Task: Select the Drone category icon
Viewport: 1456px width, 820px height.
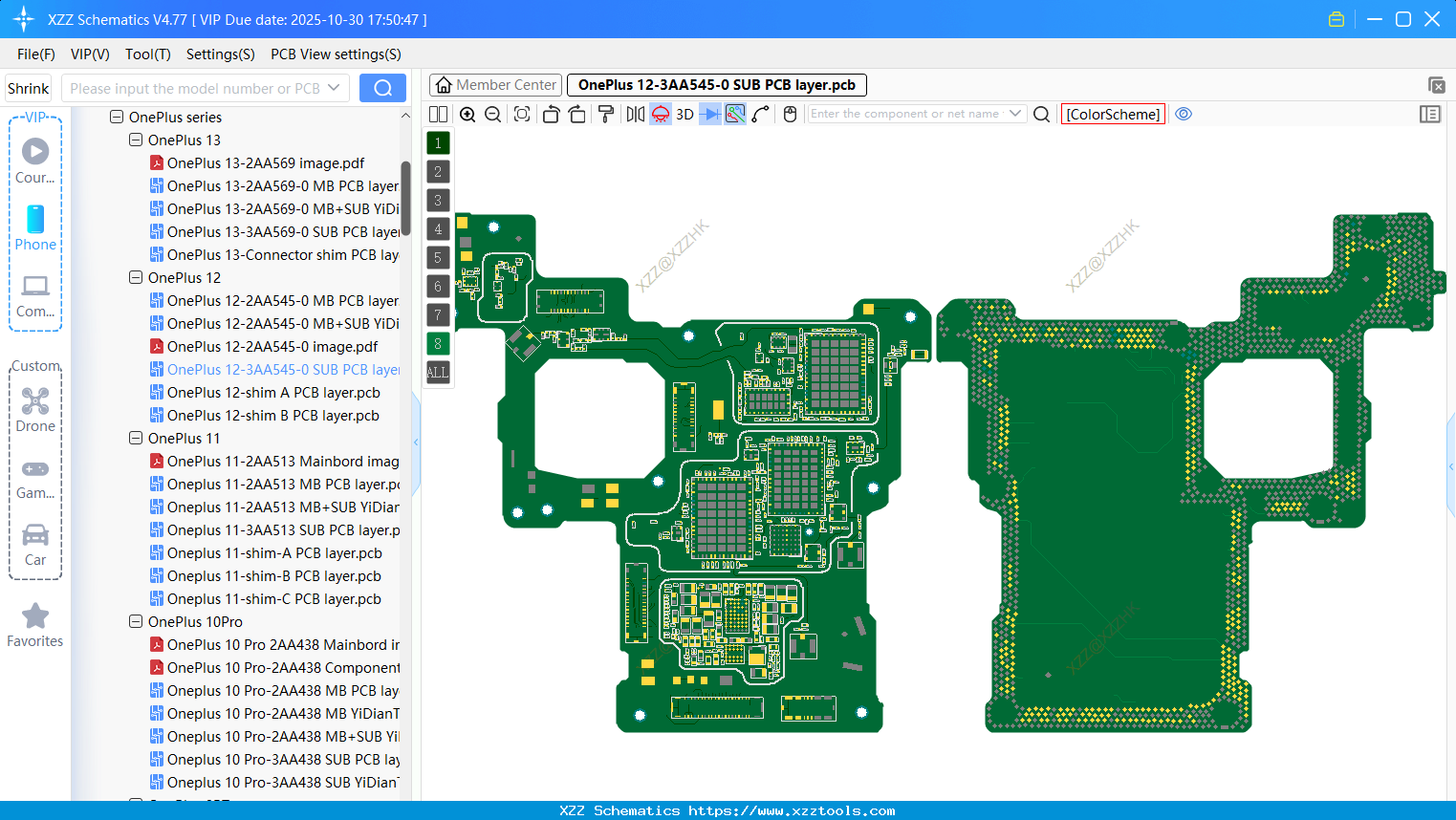Action: coord(35,401)
